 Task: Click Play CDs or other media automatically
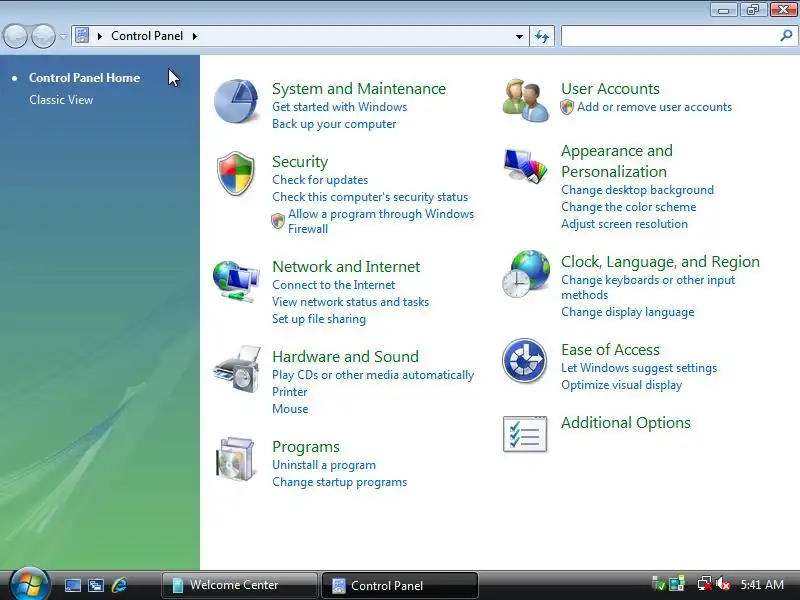pyautogui.click(x=373, y=375)
